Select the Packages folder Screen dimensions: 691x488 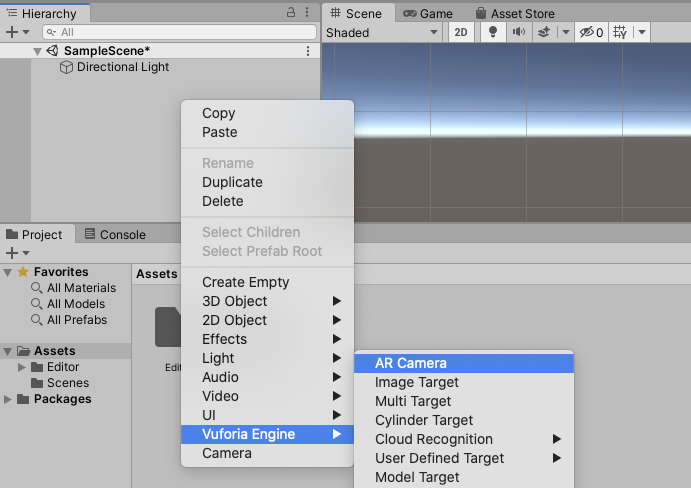63,399
